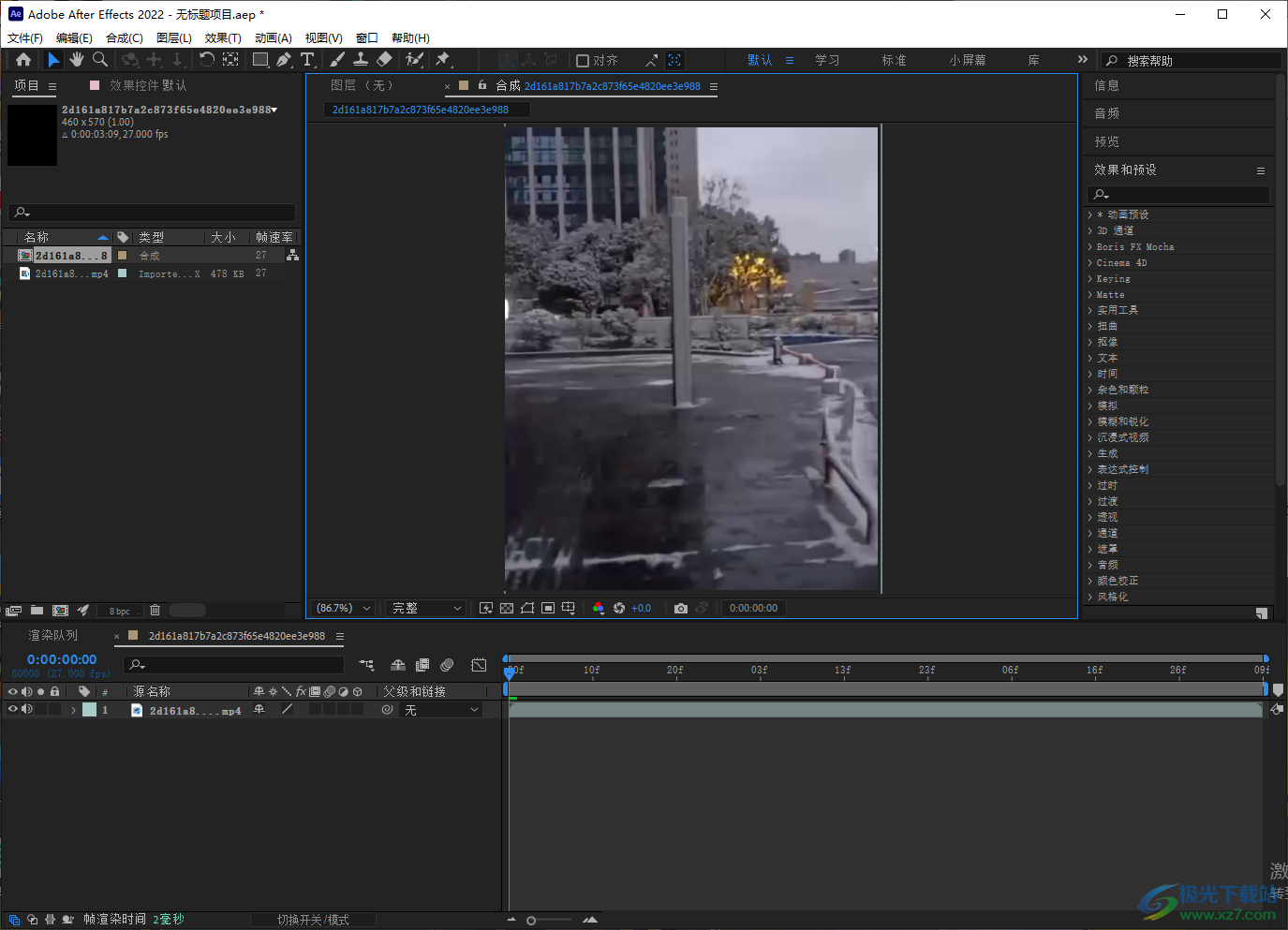Select the Brush tool
Image resolution: width=1288 pixels, height=930 pixels.
click(x=337, y=60)
